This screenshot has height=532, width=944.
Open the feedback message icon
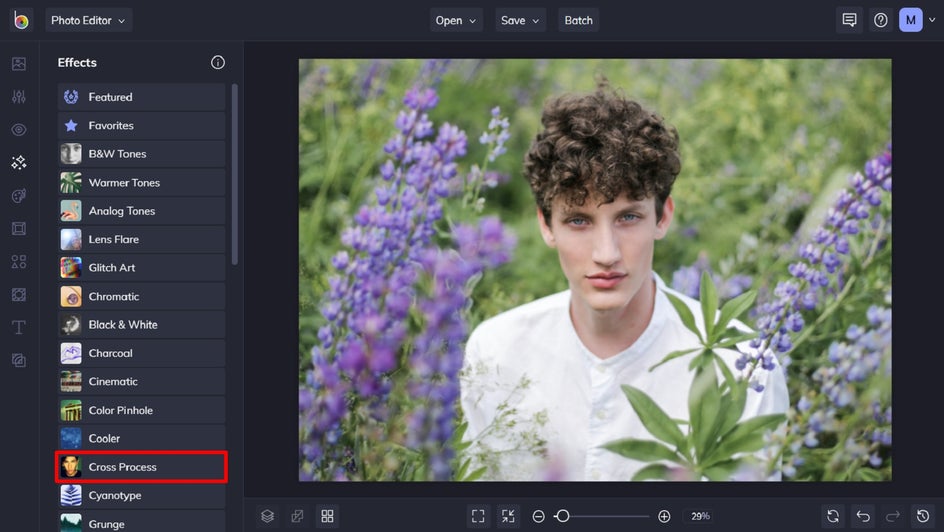tap(849, 20)
